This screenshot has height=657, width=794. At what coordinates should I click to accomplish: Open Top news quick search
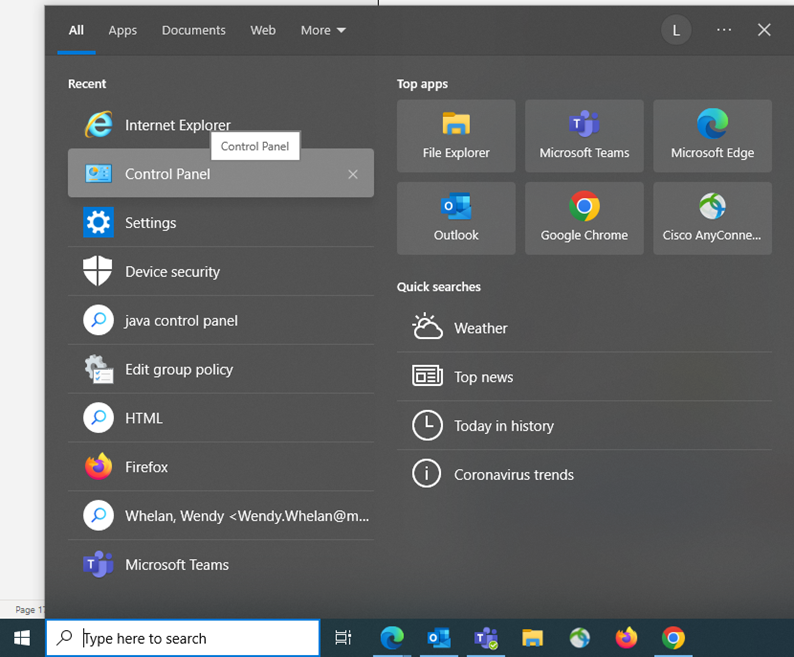tap(483, 377)
